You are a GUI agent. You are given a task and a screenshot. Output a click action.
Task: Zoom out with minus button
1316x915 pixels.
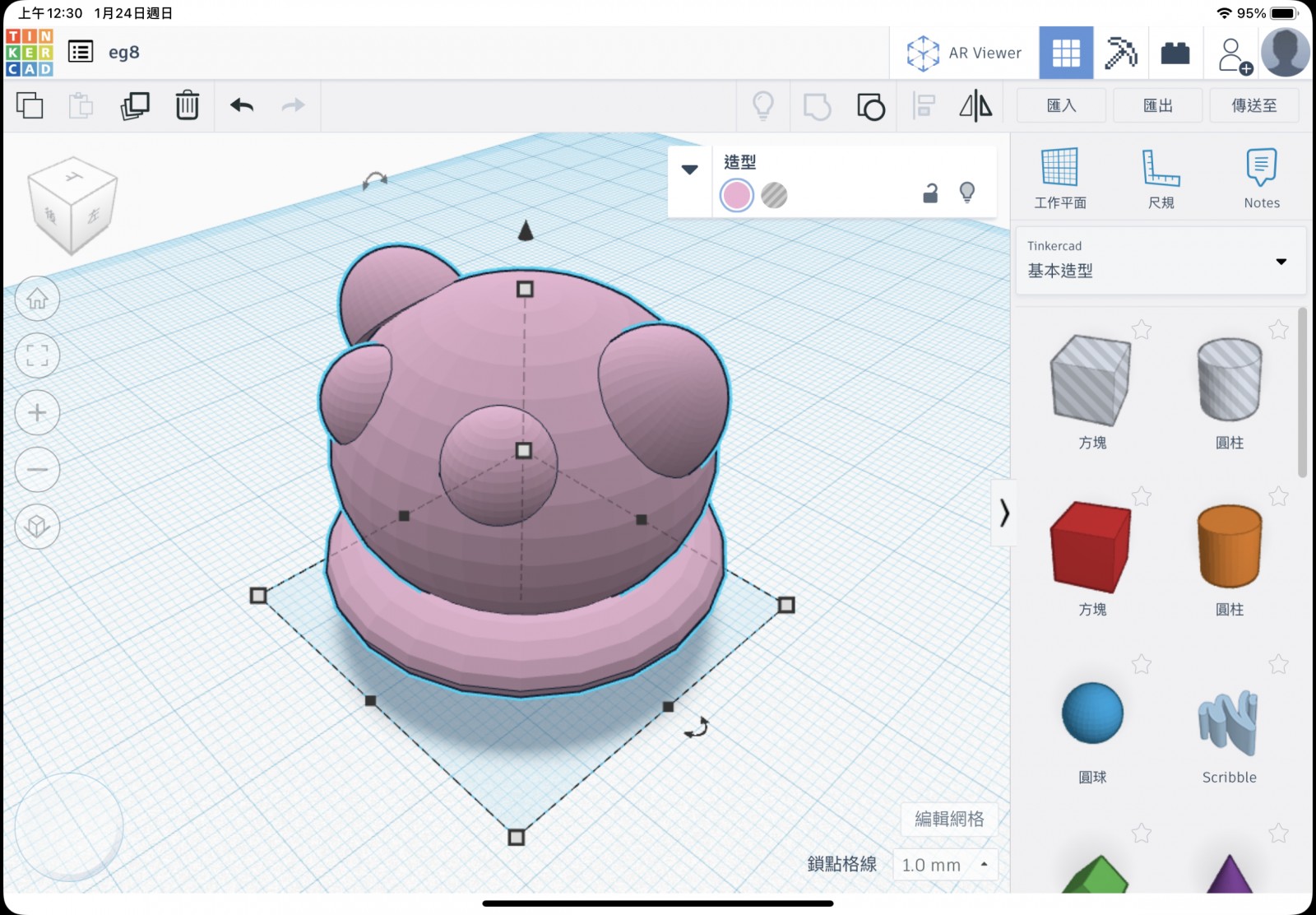[x=38, y=469]
